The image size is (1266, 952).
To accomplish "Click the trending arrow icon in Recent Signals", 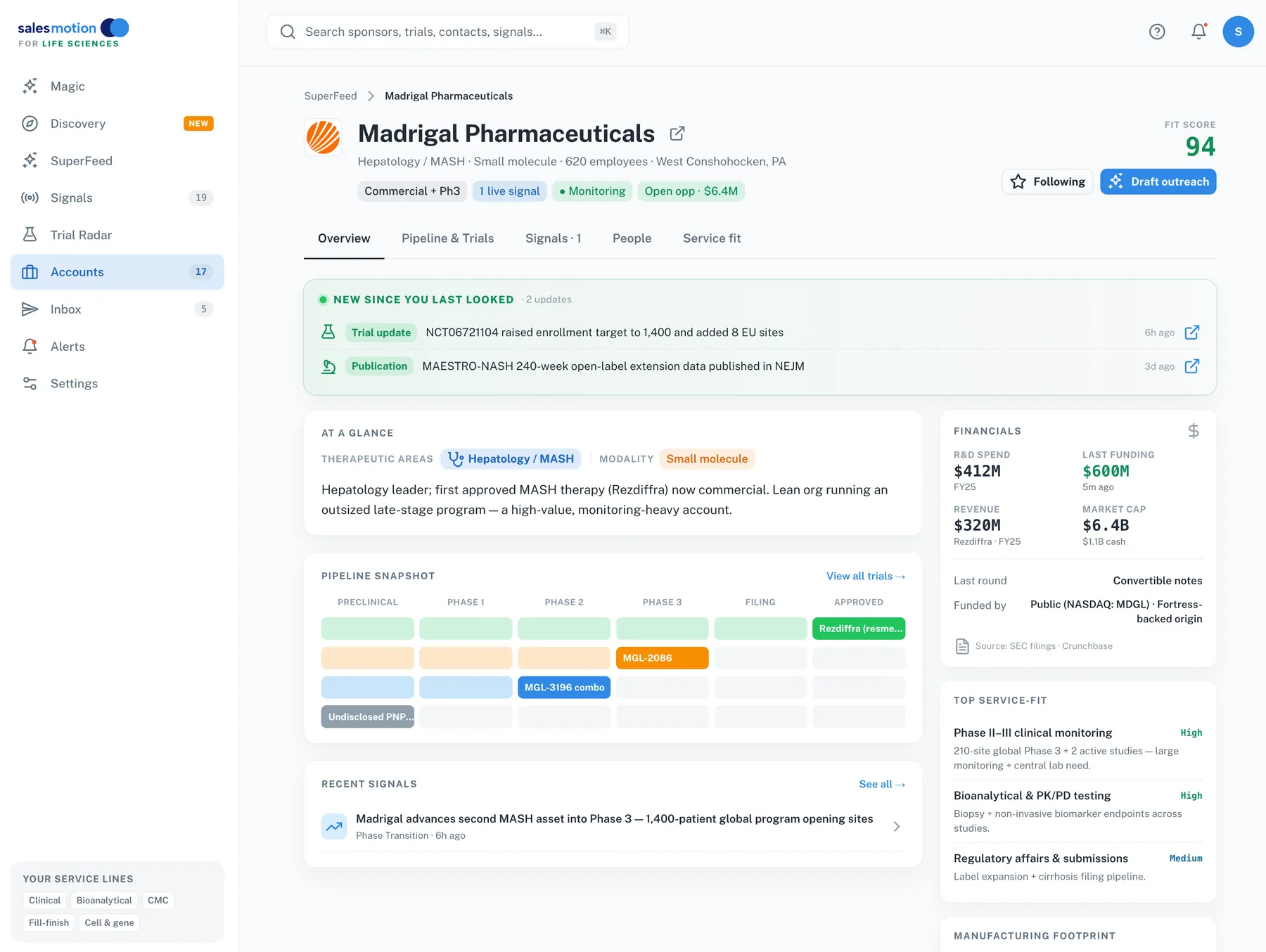I will click(x=334, y=827).
